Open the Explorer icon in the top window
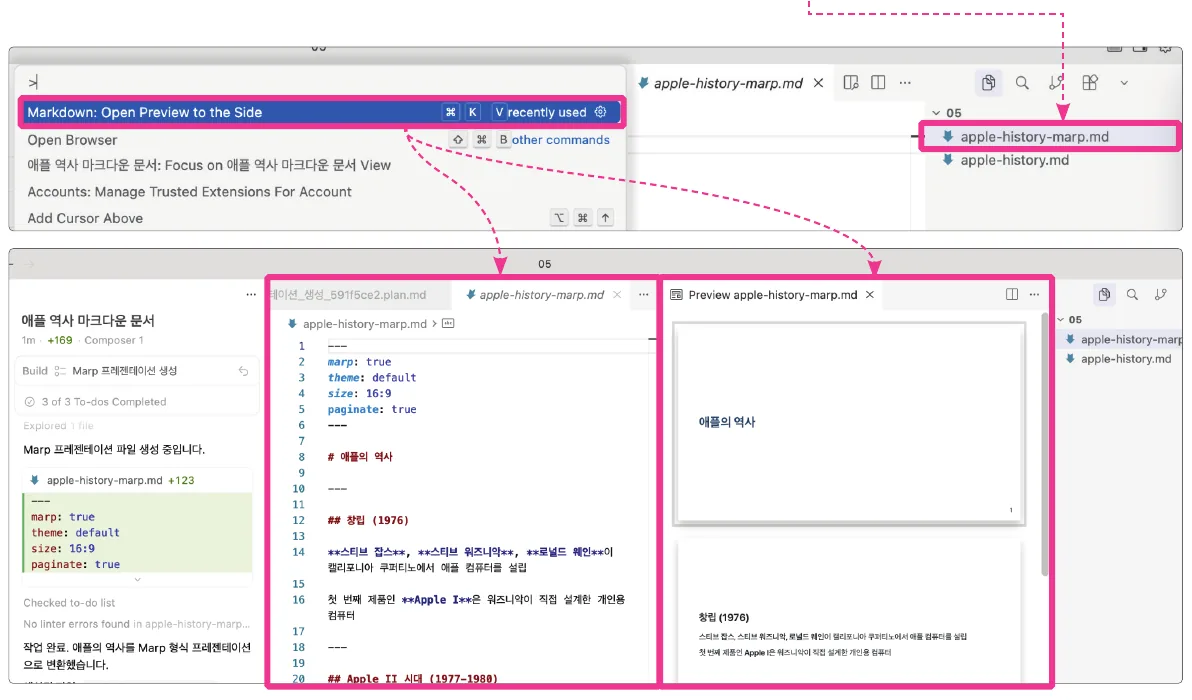 point(988,83)
